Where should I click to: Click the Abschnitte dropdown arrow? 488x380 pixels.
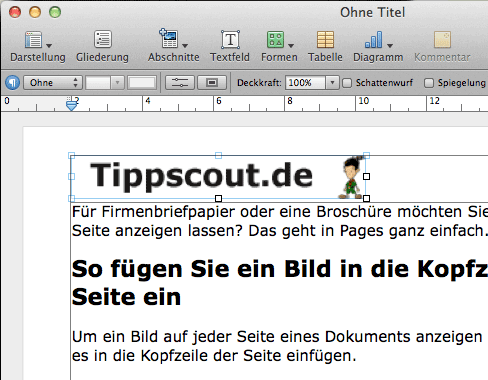coord(185,46)
